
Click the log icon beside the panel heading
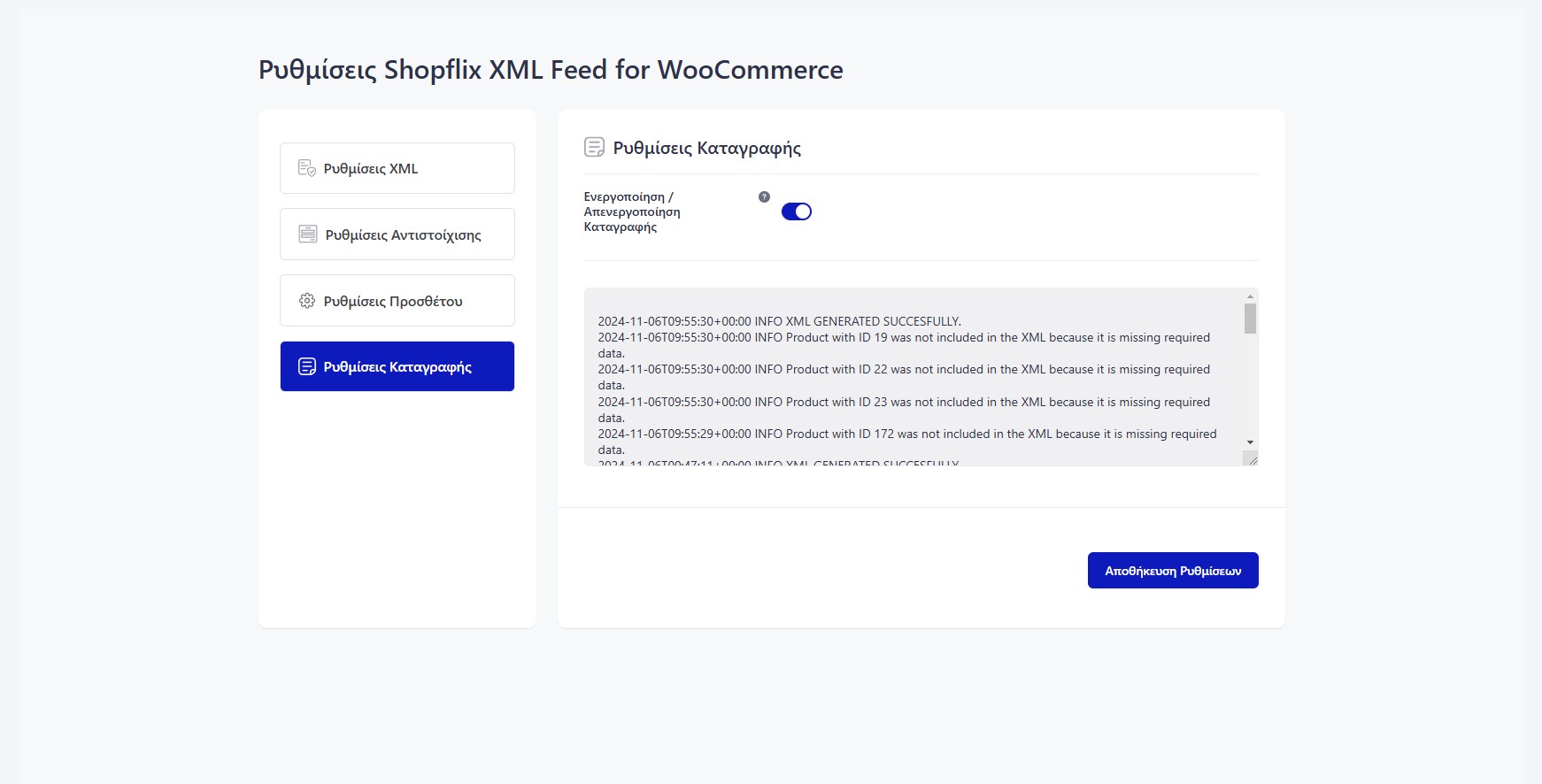tap(595, 147)
